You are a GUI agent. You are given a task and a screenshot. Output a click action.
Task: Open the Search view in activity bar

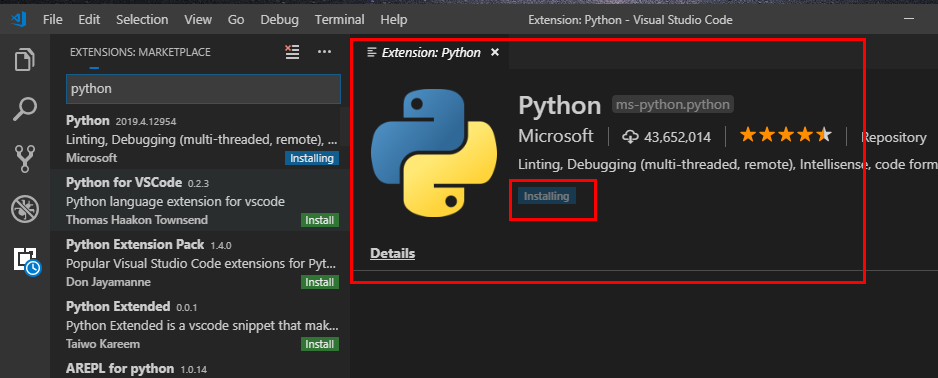click(25, 110)
